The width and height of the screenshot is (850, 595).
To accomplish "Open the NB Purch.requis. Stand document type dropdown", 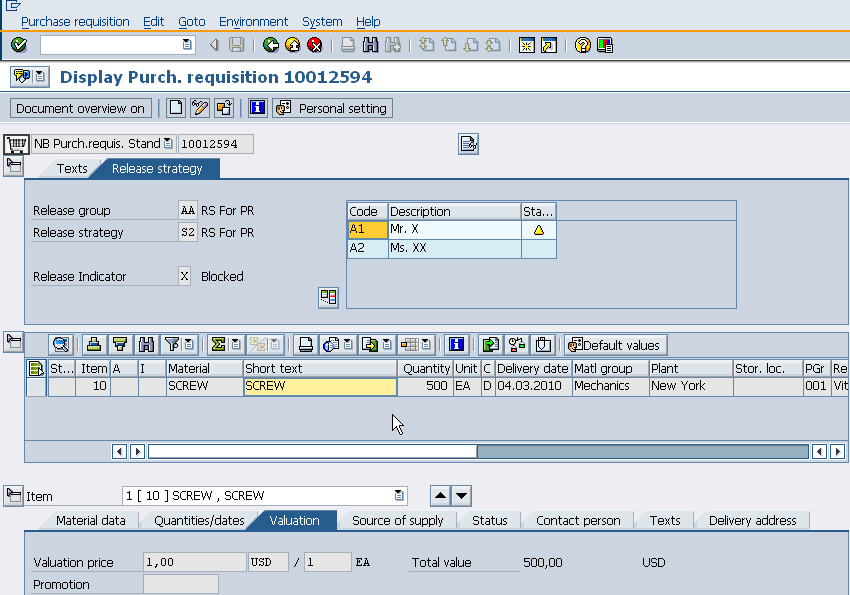I will pos(167,144).
